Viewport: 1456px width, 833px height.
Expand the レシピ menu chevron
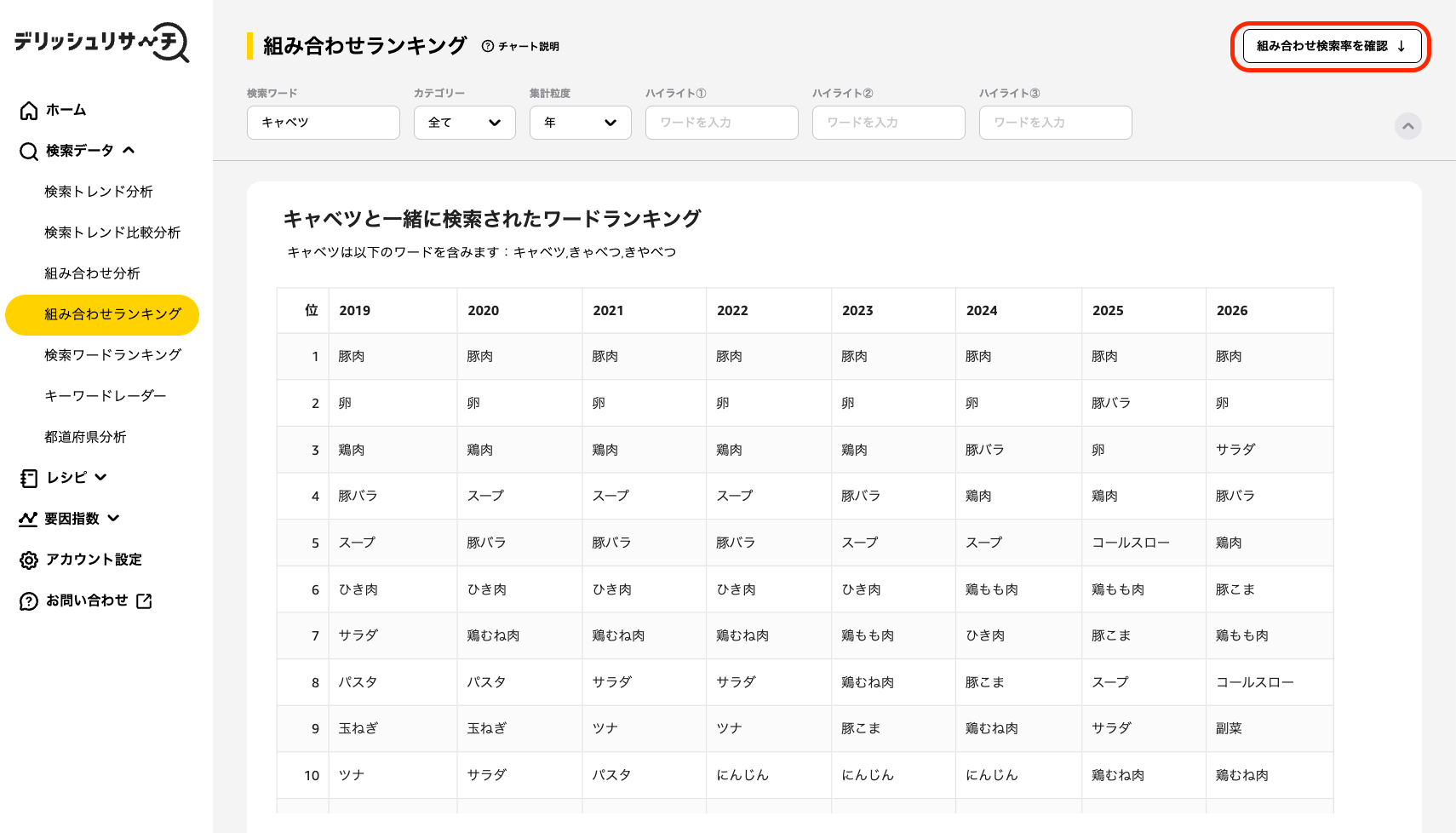(100, 477)
